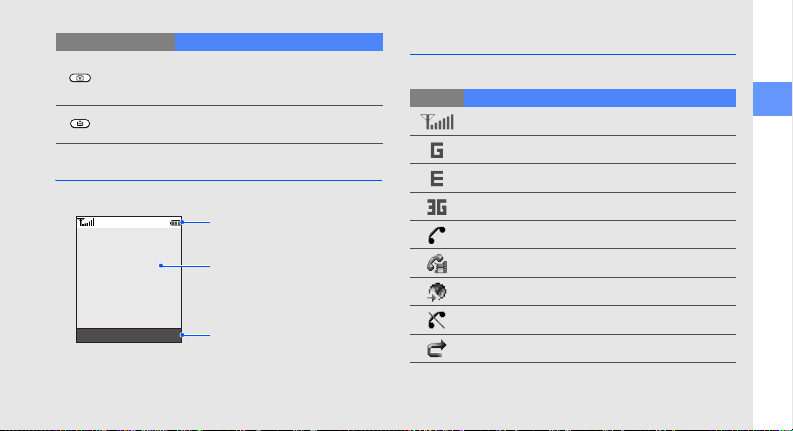Select the video call handset icon
The height and width of the screenshot is (431, 793).
pos(437,264)
